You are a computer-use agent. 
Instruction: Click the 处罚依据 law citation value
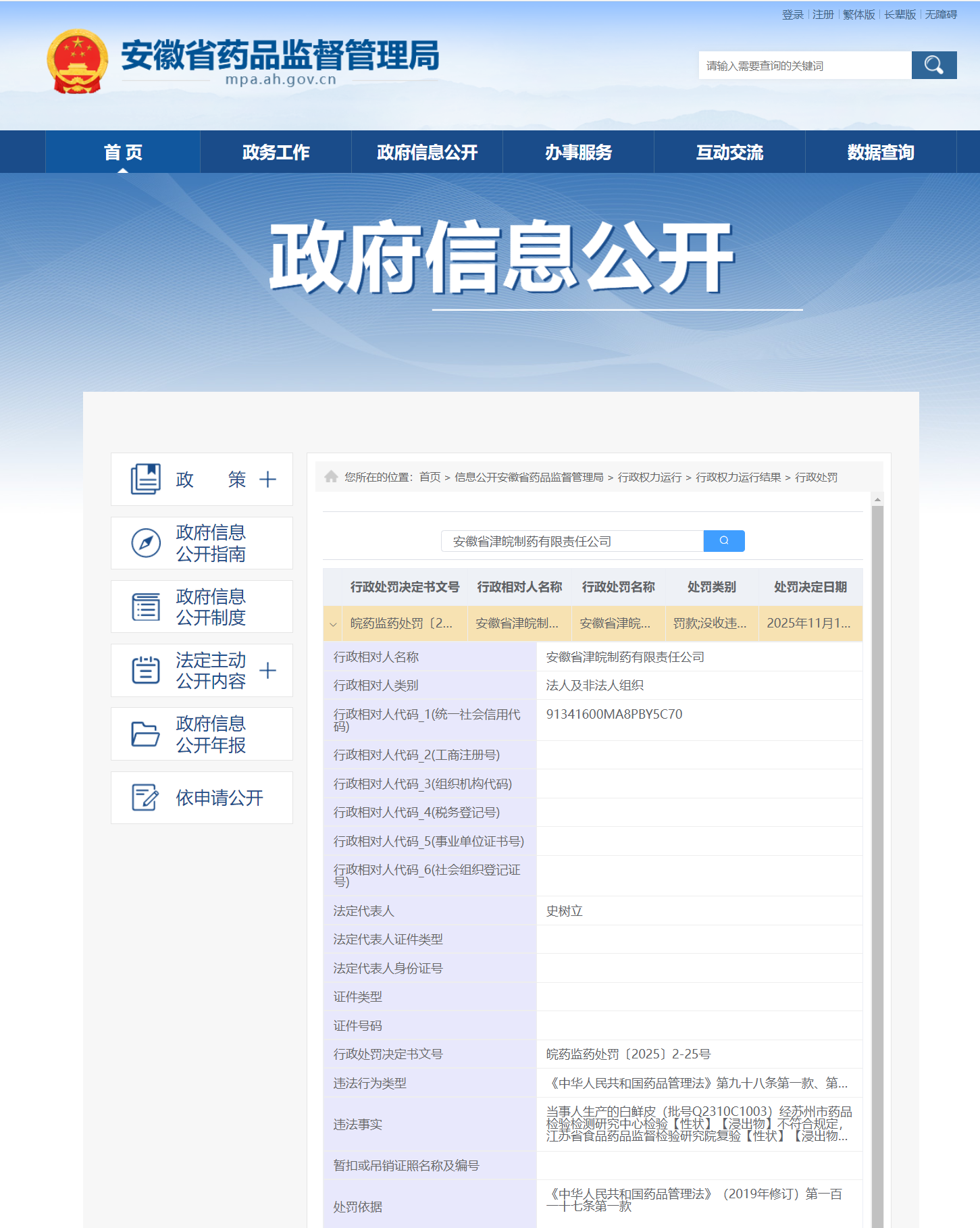tap(694, 1200)
